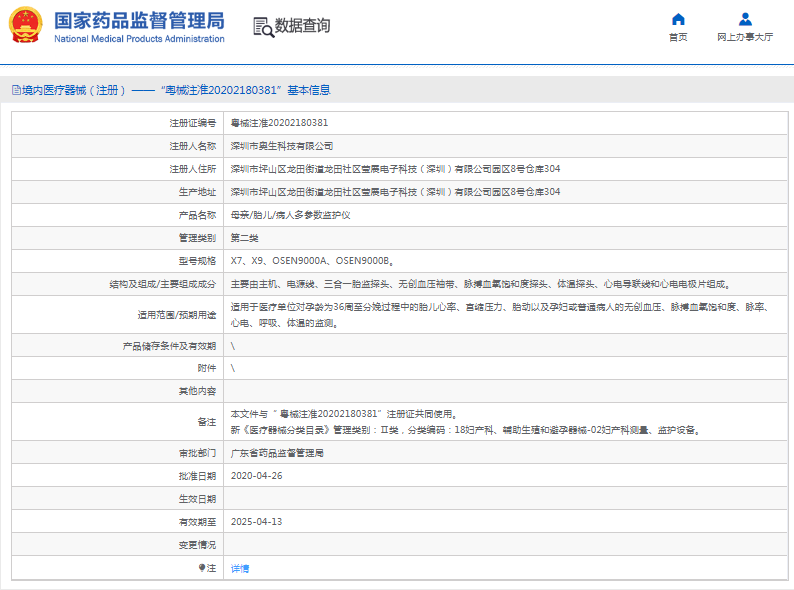Image resolution: width=794 pixels, height=590 pixels.
Task: Click the 网上办事大厅 person icon
Action: click(745, 19)
